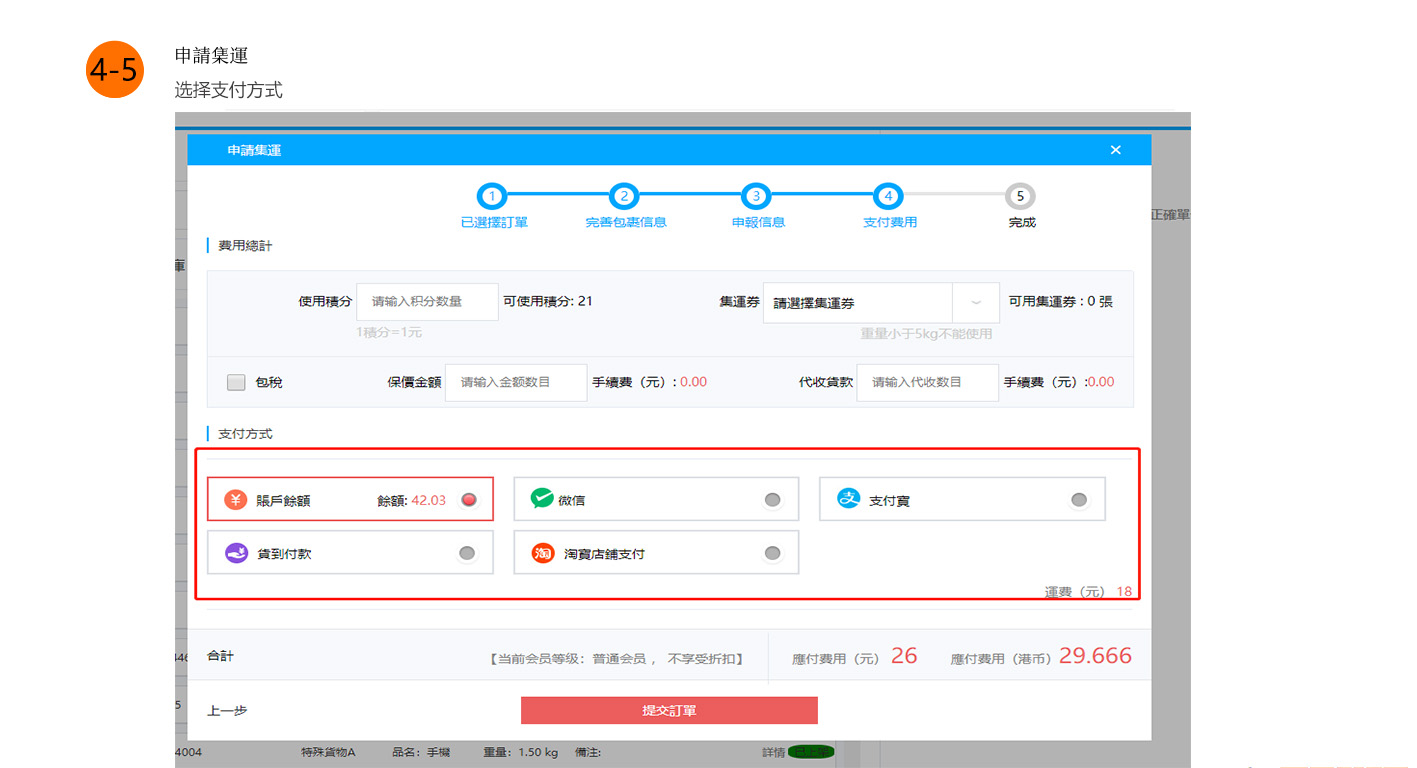
Task: Pick the 貨到付款 radio button
Action: click(467, 553)
